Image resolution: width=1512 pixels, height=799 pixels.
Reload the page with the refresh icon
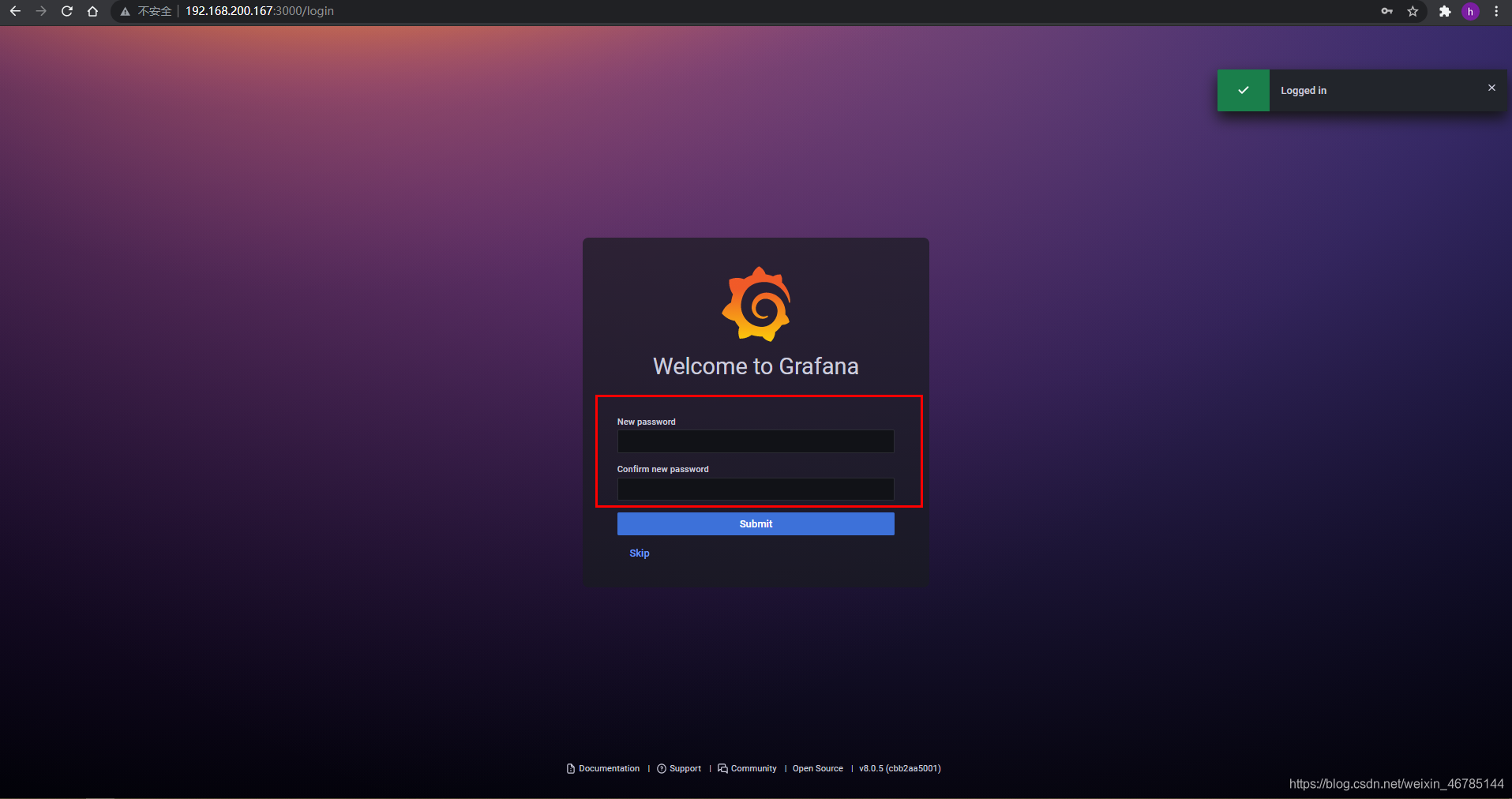(67, 11)
